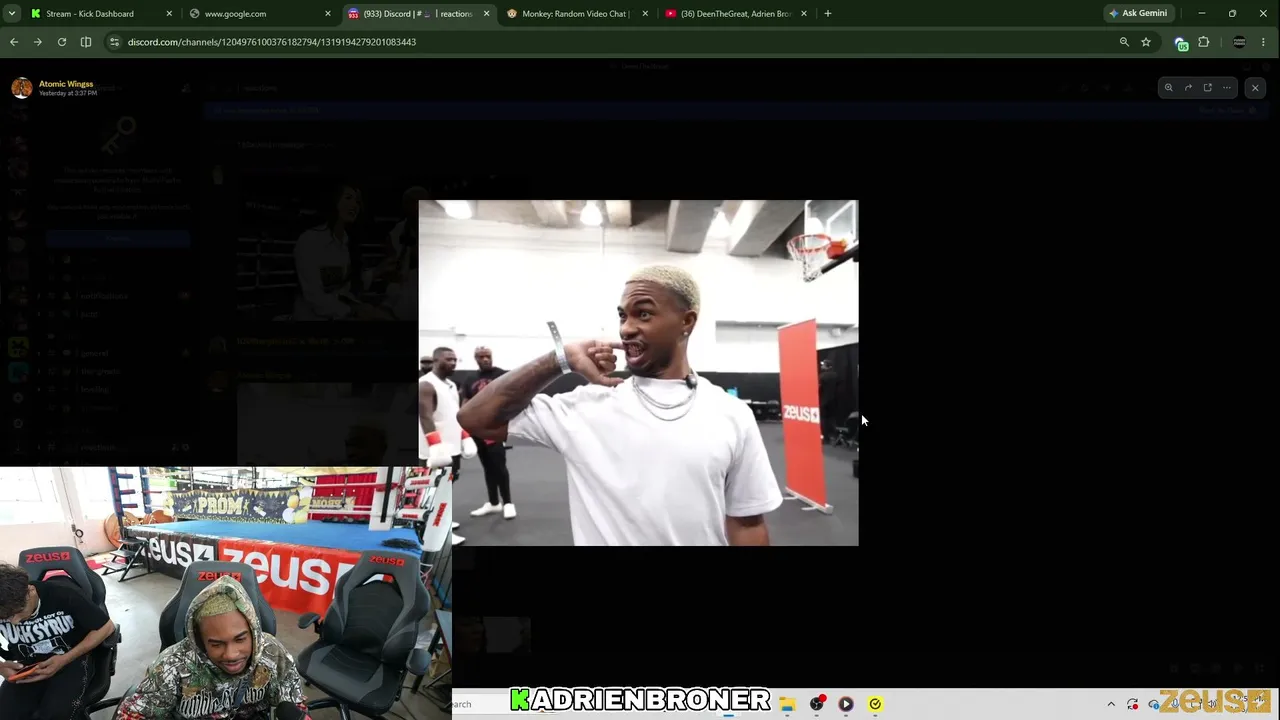Forward the image using the arrow icon

(1188, 88)
